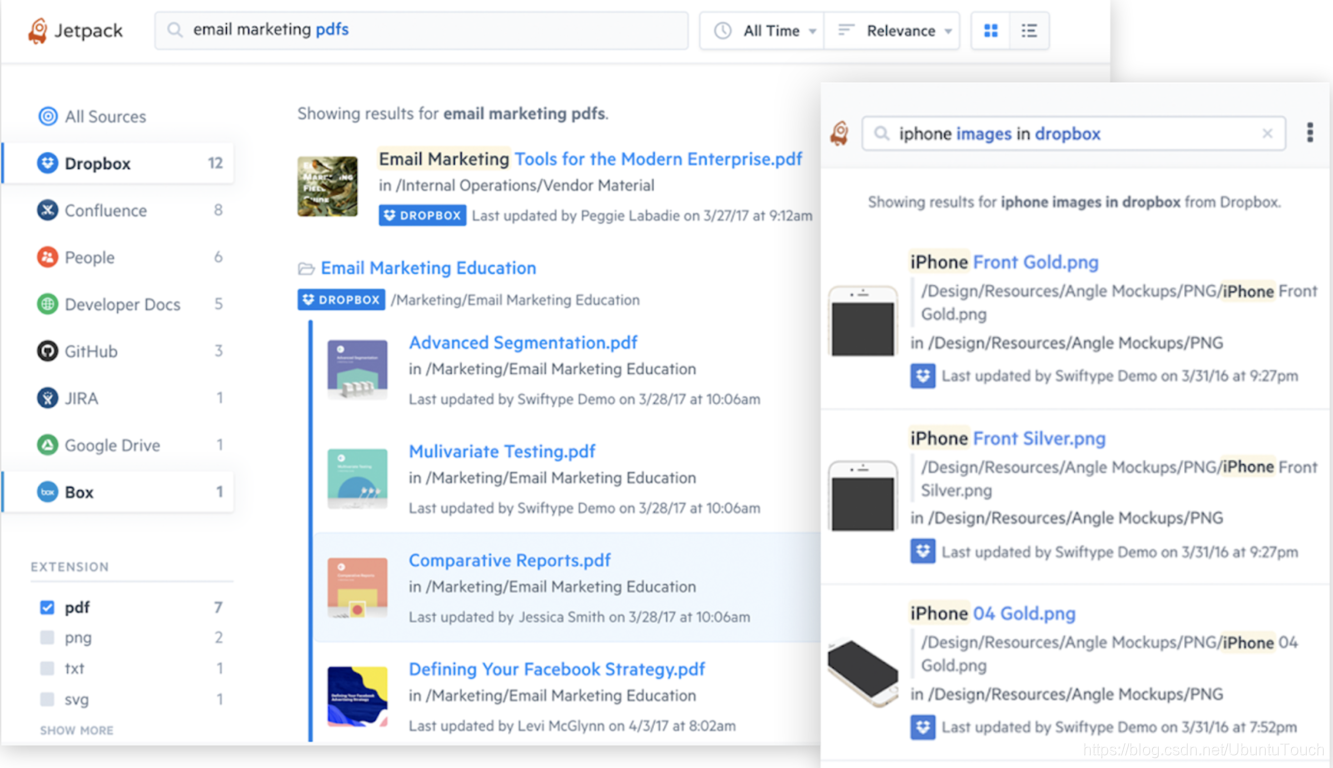Open Advanced Segmentation.pdf result
This screenshot has width=1333, height=768.
click(x=523, y=342)
